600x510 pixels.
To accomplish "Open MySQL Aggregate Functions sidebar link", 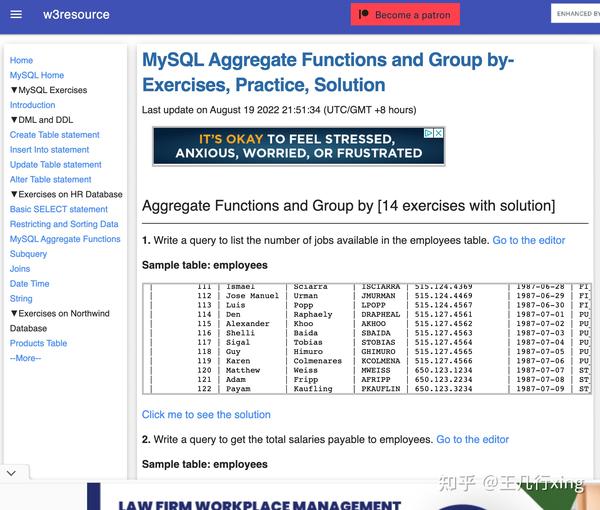I will tap(65, 239).
